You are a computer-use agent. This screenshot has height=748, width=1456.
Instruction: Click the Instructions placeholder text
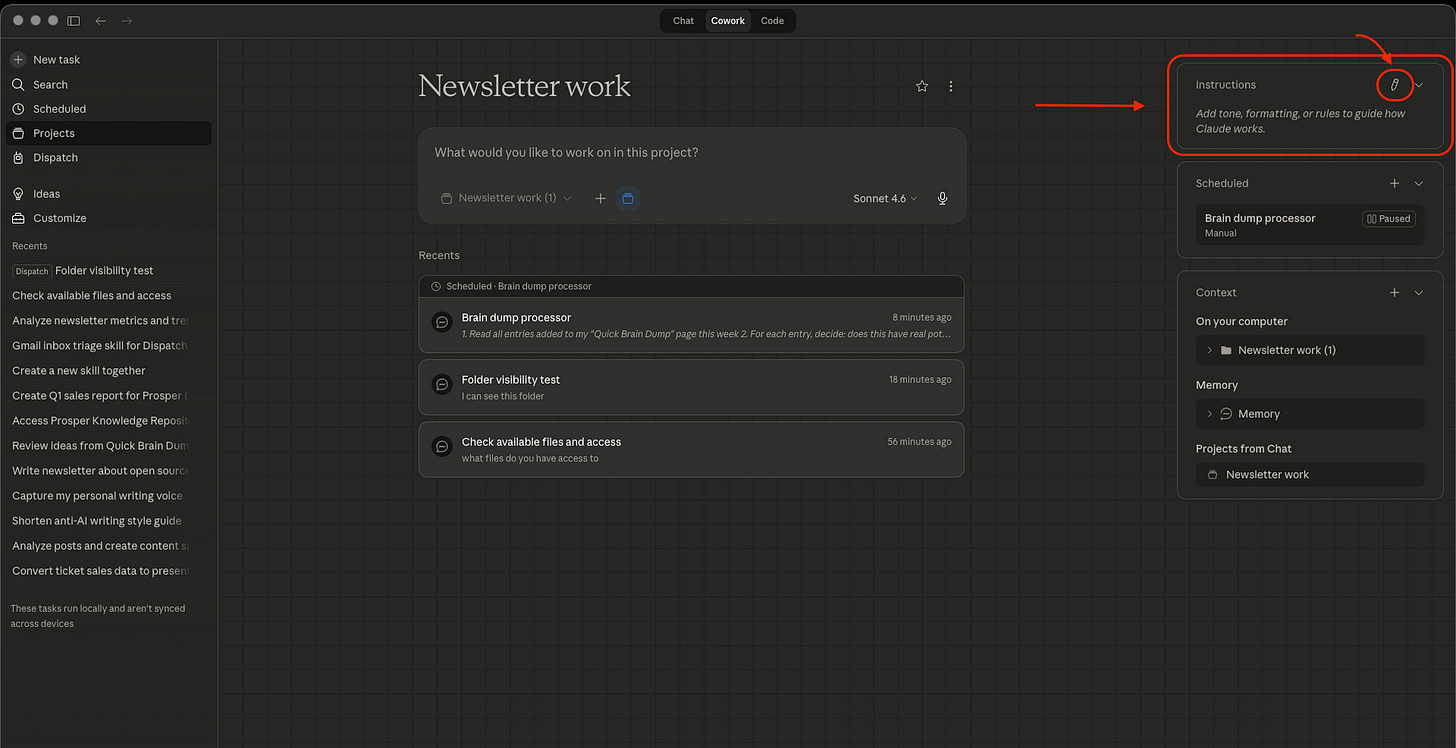click(1300, 121)
